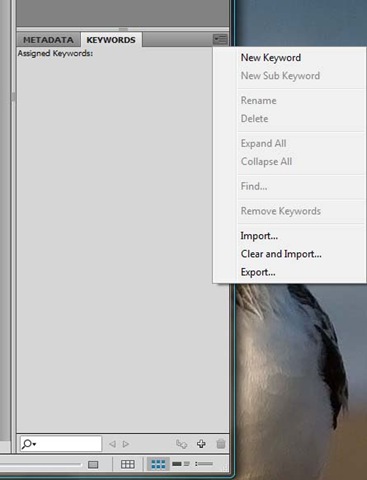This screenshot has width=367, height=480.
Task: Select the Keywords tab
Action: pyautogui.click(x=111, y=40)
